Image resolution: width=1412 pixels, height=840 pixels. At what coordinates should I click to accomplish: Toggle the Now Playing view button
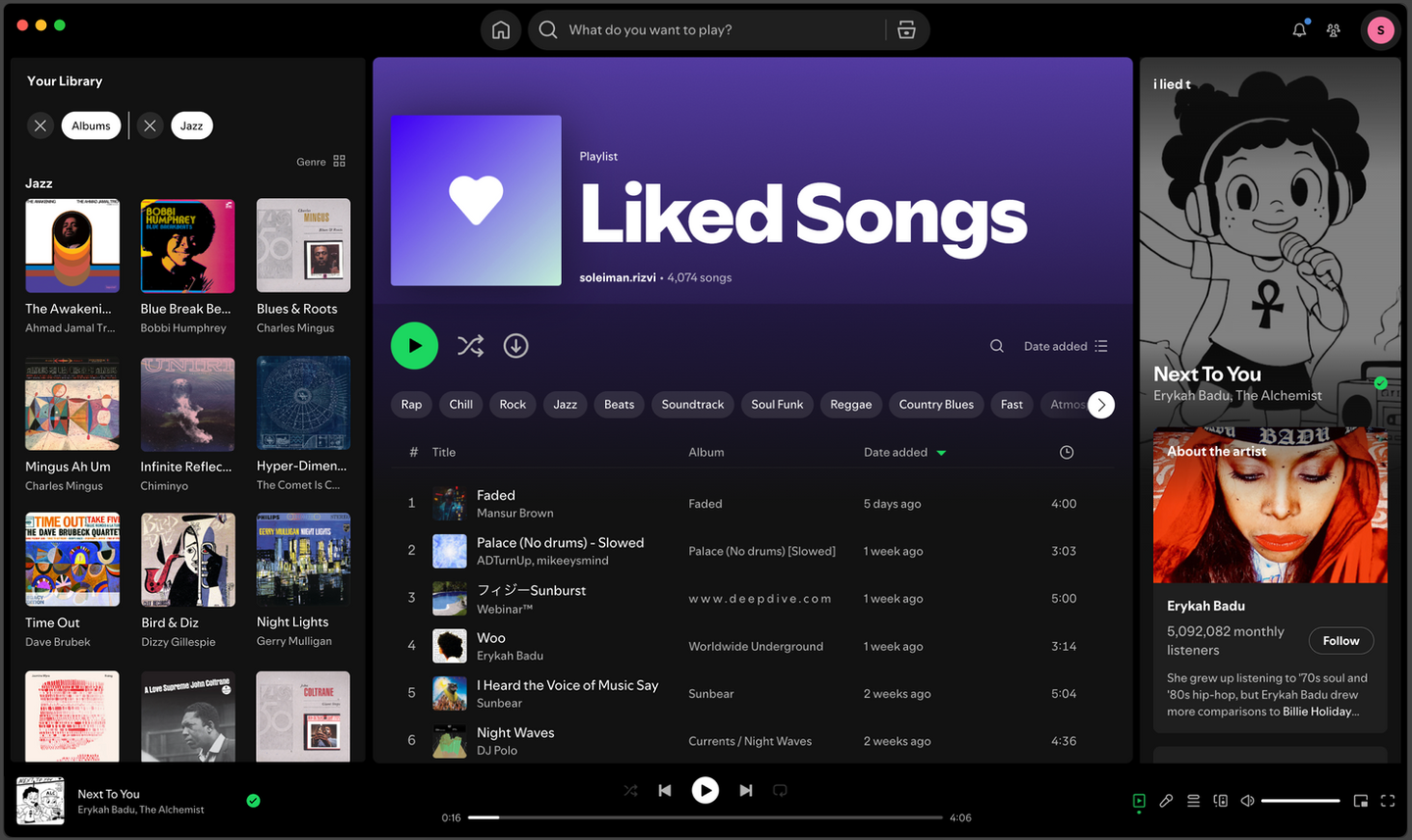click(1138, 801)
